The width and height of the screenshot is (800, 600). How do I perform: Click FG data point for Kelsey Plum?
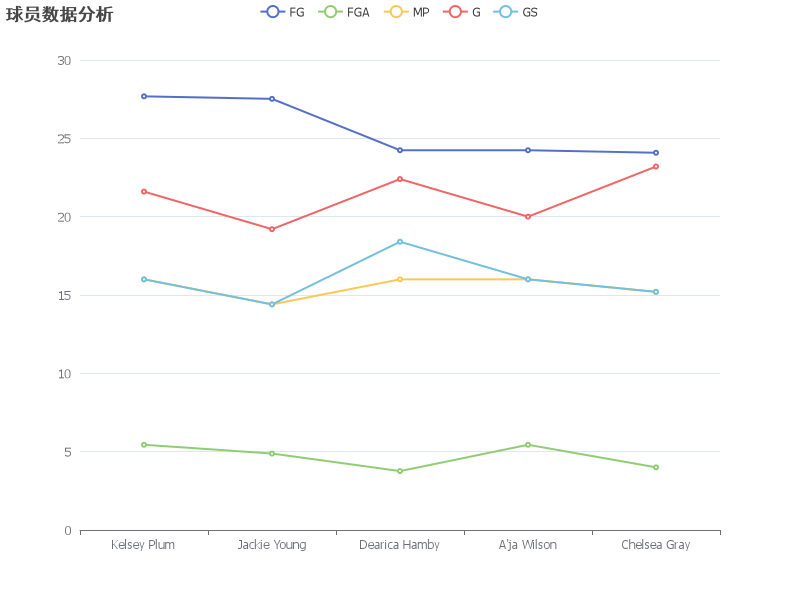[144, 96]
